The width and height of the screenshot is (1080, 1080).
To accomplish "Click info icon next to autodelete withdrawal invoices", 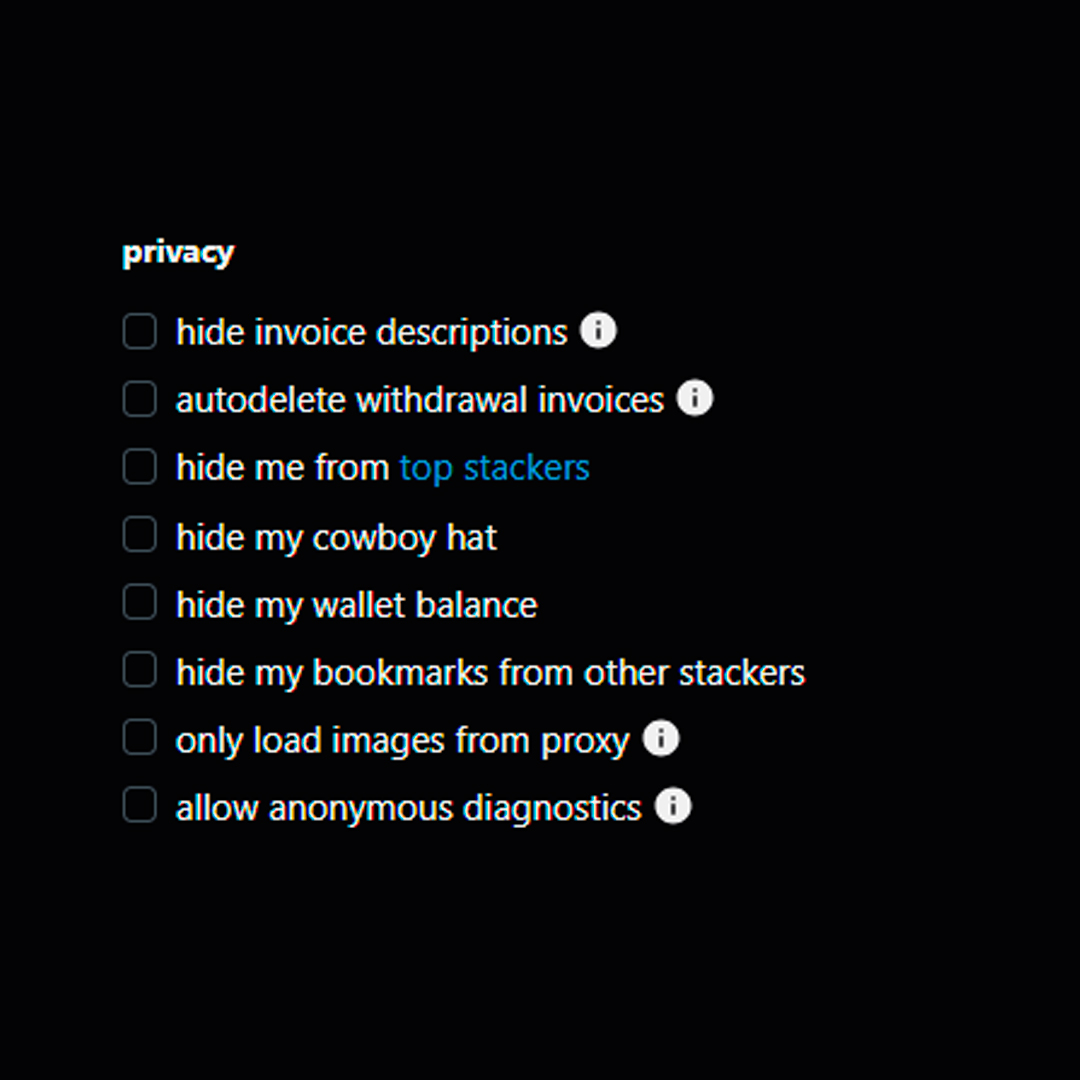I will click(695, 398).
